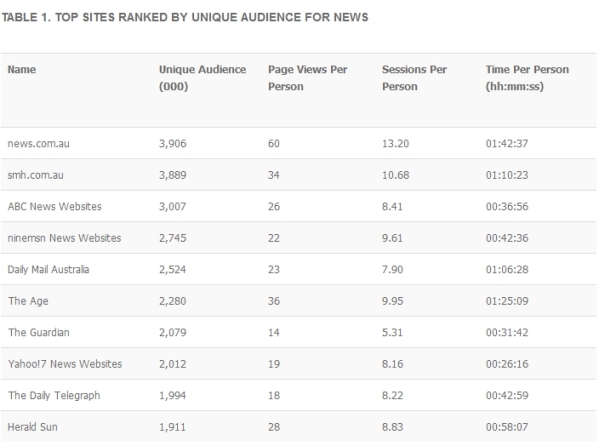Click the 'Herald Sun' row name
Screen dimensions: 600x446
(33, 427)
